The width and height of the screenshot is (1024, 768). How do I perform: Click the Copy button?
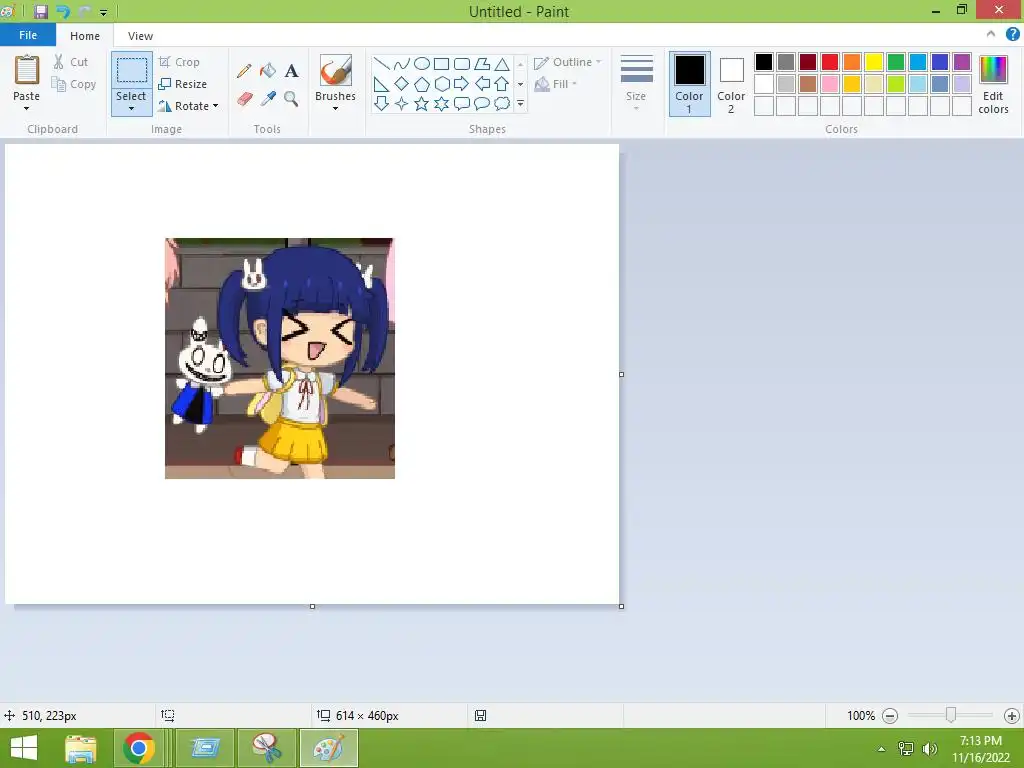(74, 84)
